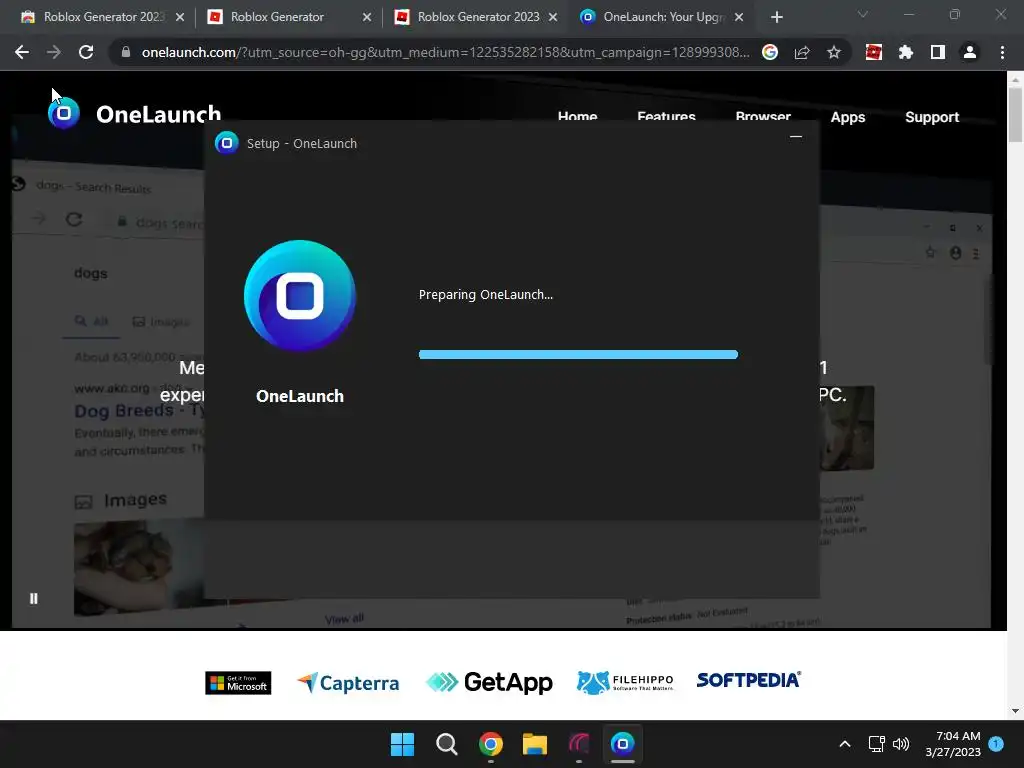Screen dimensions: 1024x768
Task: Open Windows taskbar search
Action: tap(447, 744)
